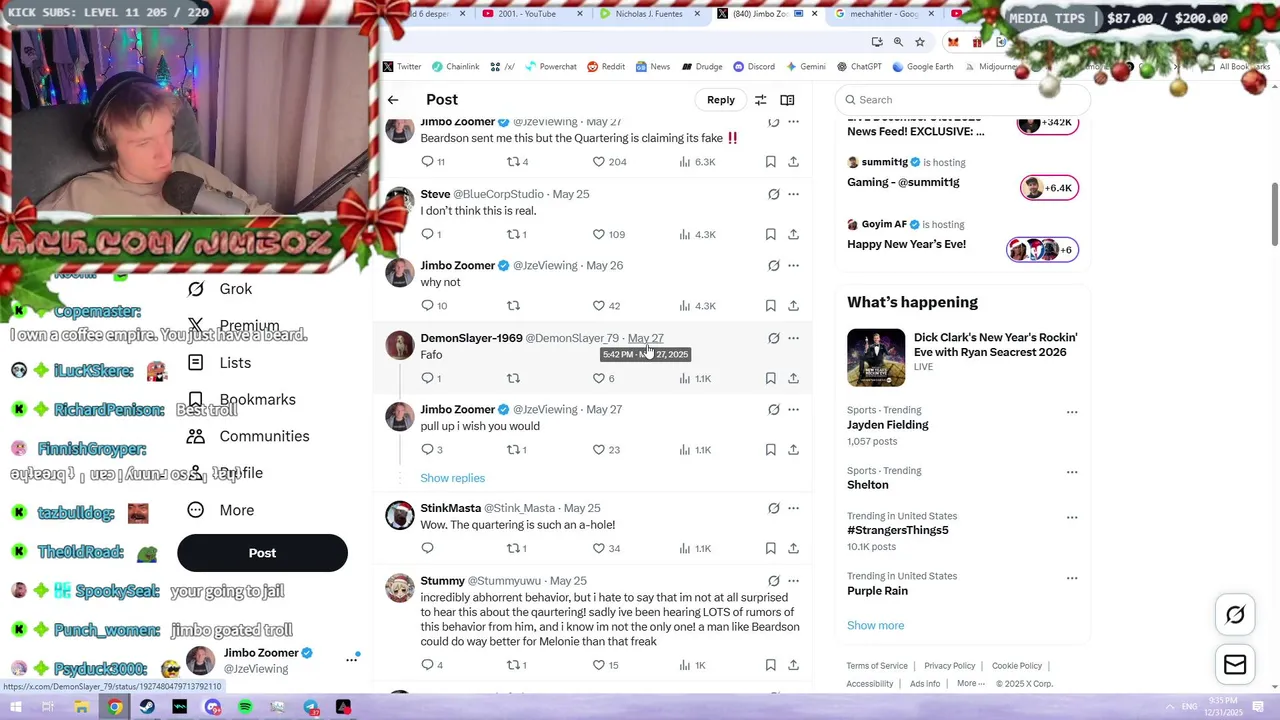
Task: Expand 'Show replies' under Jimbo's post
Action: tap(452, 478)
